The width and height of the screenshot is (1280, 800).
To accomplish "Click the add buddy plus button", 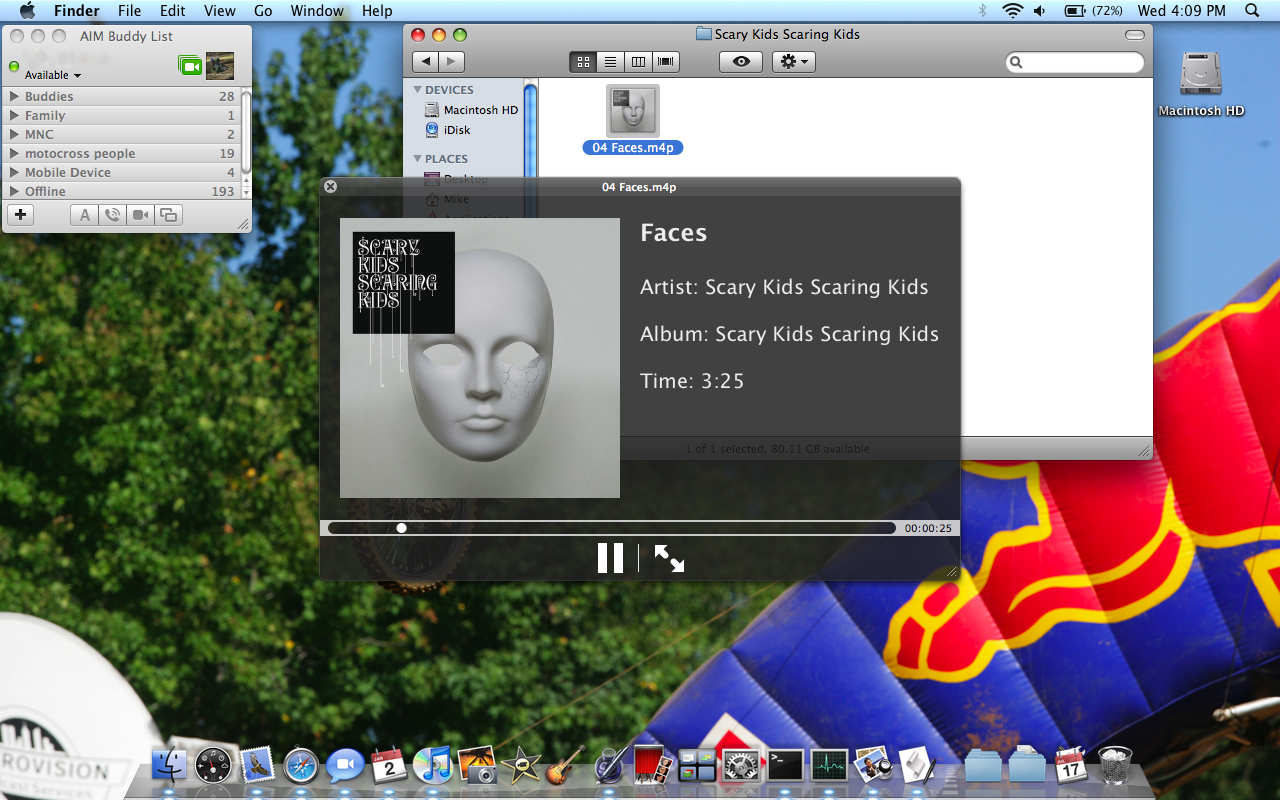I will [21, 215].
